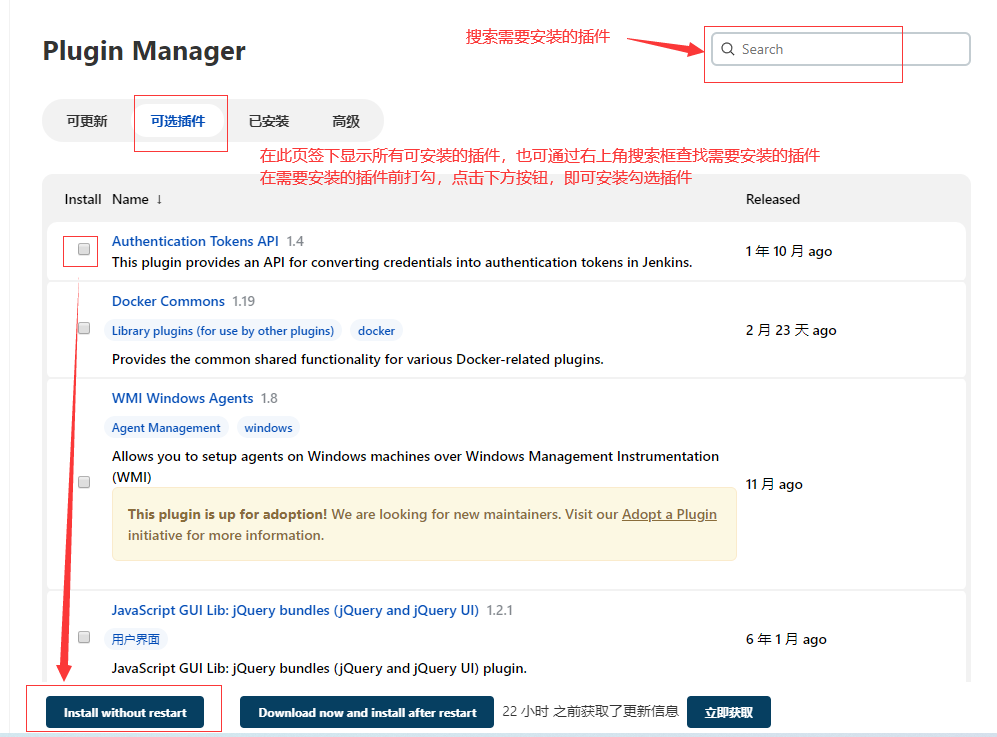Click the '6 年 1 月 ago' release date
This screenshot has height=737, width=997.
pyautogui.click(x=786, y=639)
